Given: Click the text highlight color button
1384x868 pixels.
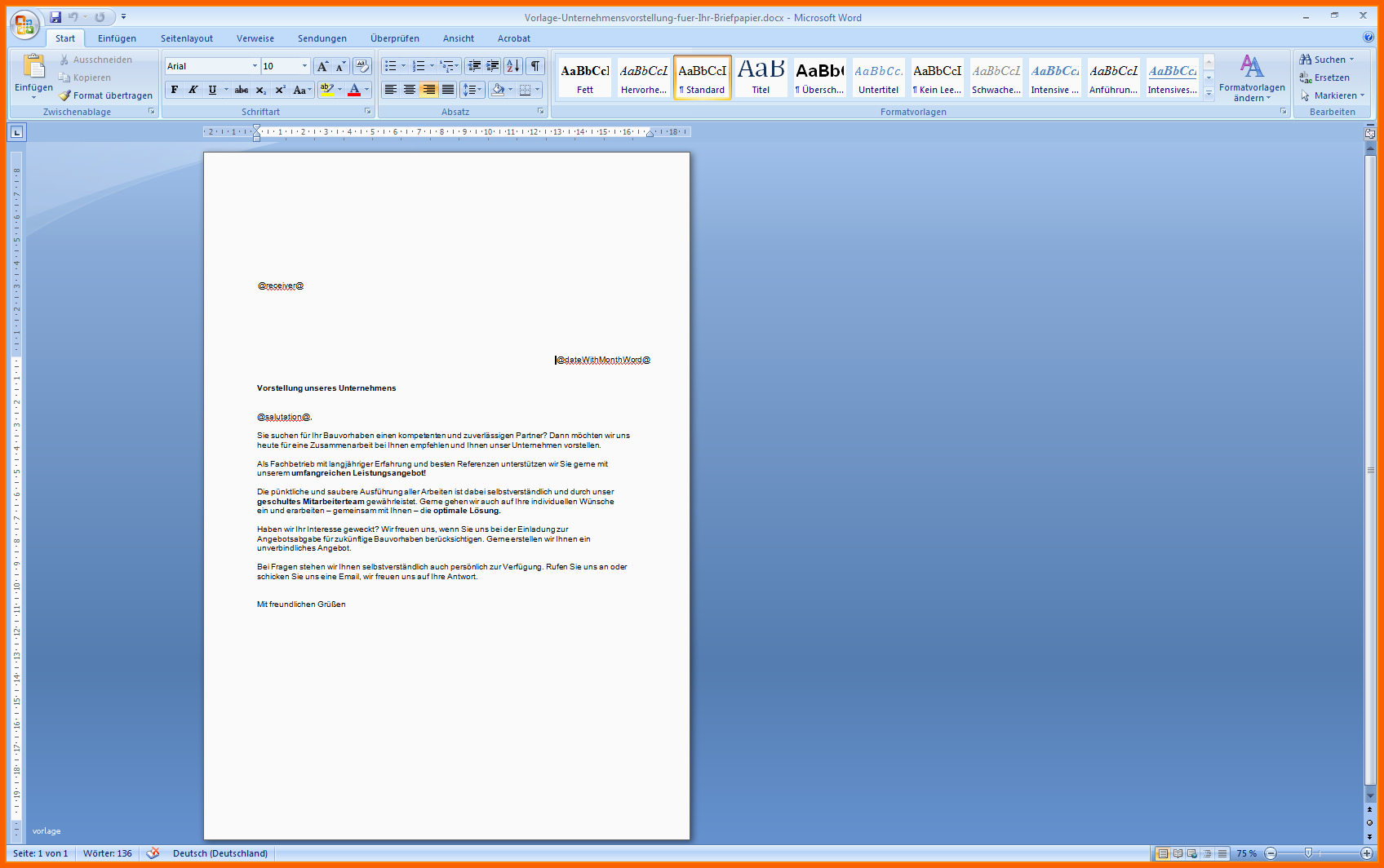Looking at the screenshot, I should point(326,90).
